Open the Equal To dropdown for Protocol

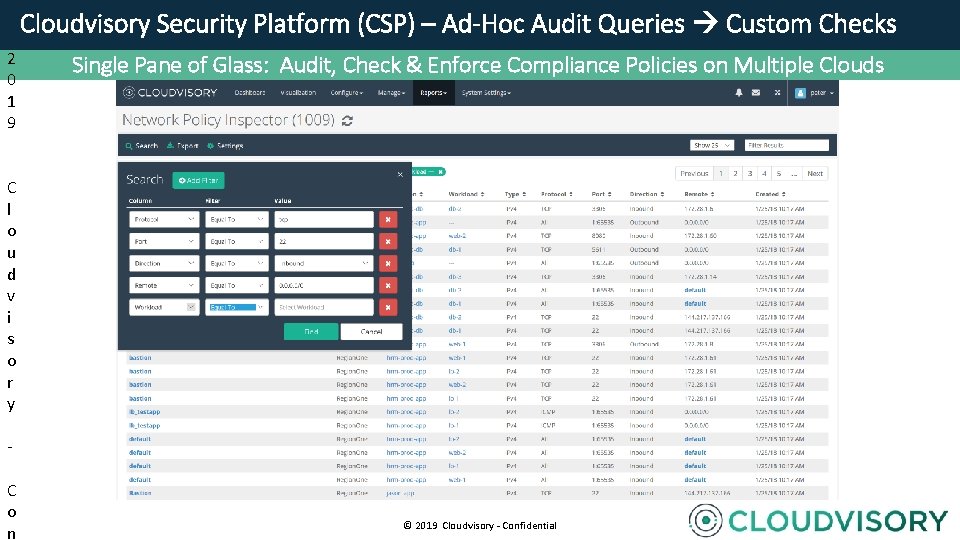coord(236,219)
